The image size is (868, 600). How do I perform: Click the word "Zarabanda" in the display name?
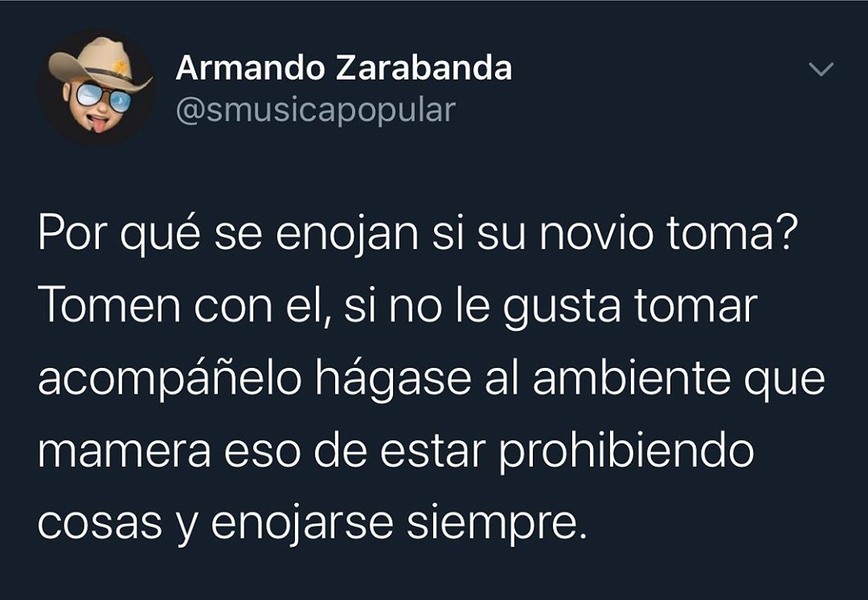point(423,68)
